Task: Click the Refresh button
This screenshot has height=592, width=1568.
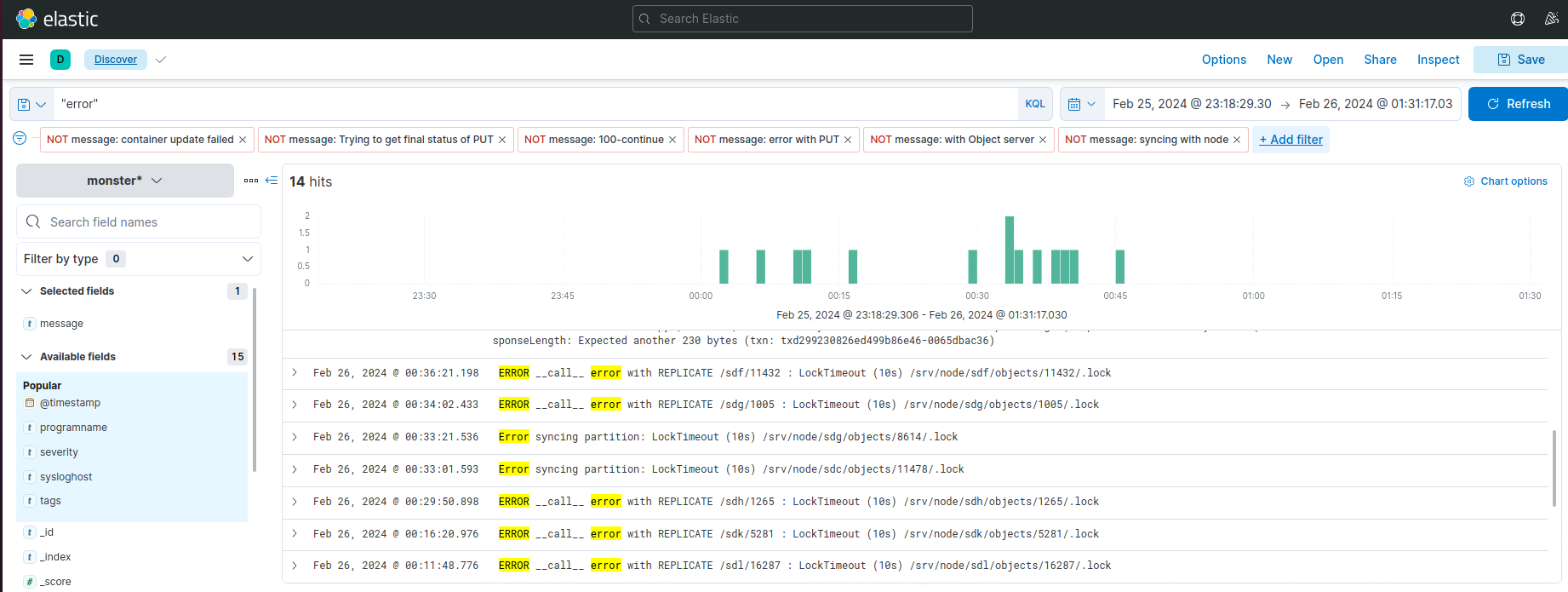Action: click(1518, 104)
